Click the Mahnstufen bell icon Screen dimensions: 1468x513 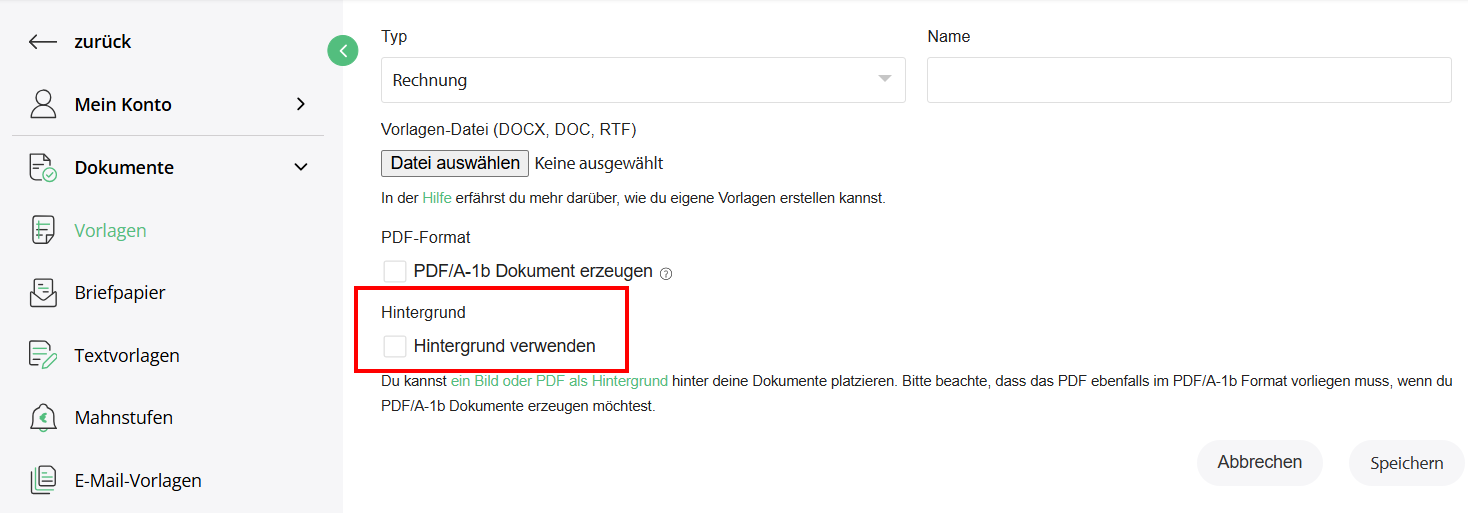click(43, 418)
